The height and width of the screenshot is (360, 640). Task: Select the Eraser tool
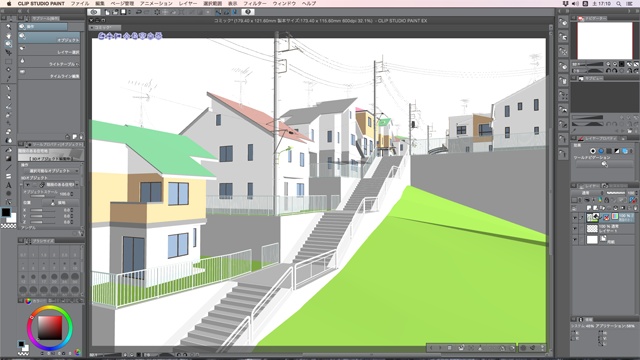click(8, 132)
